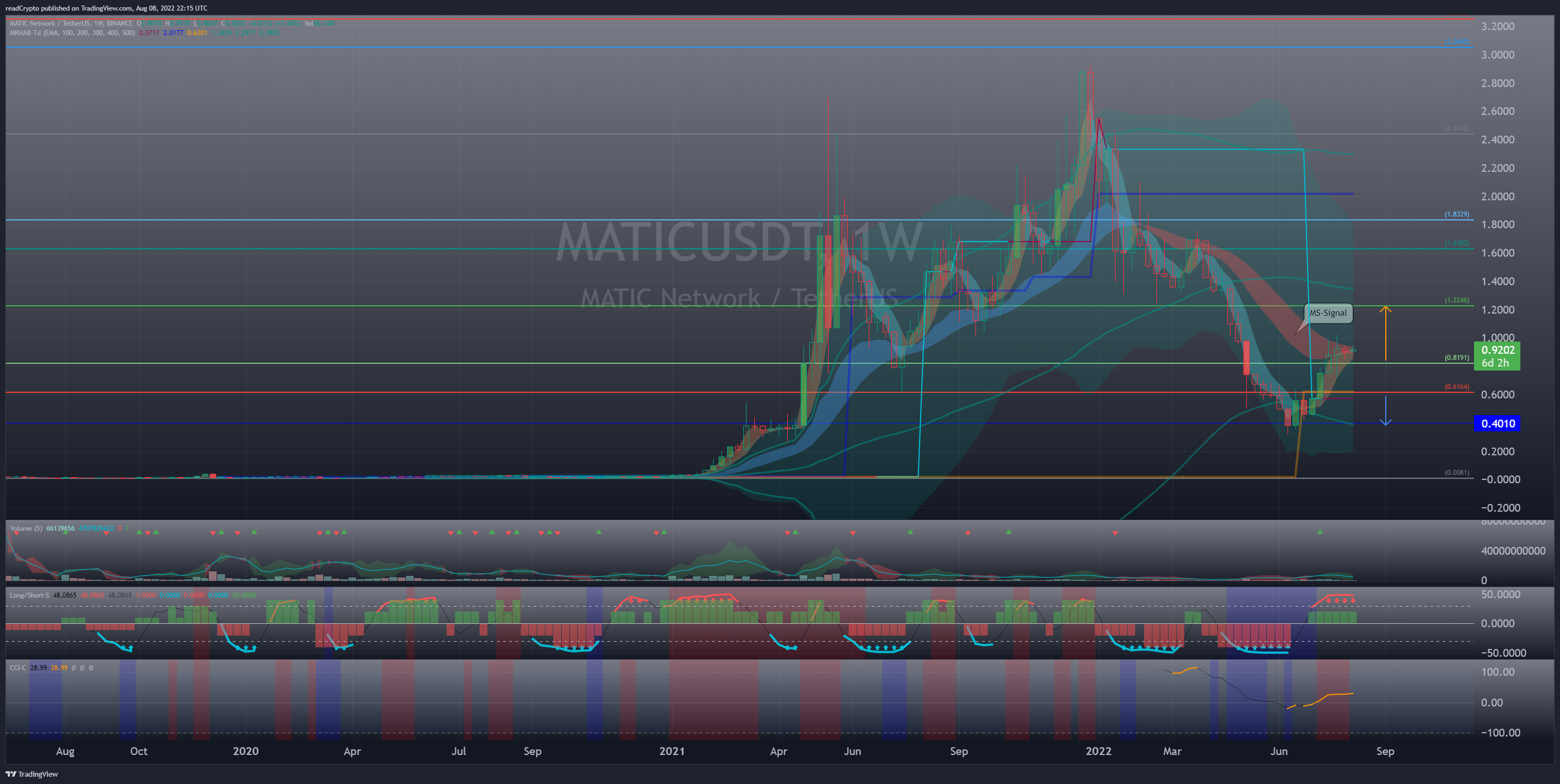1560x784 pixels.
Task: Click the 2022 label on the time axis
Action: click(x=1099, y=751)
